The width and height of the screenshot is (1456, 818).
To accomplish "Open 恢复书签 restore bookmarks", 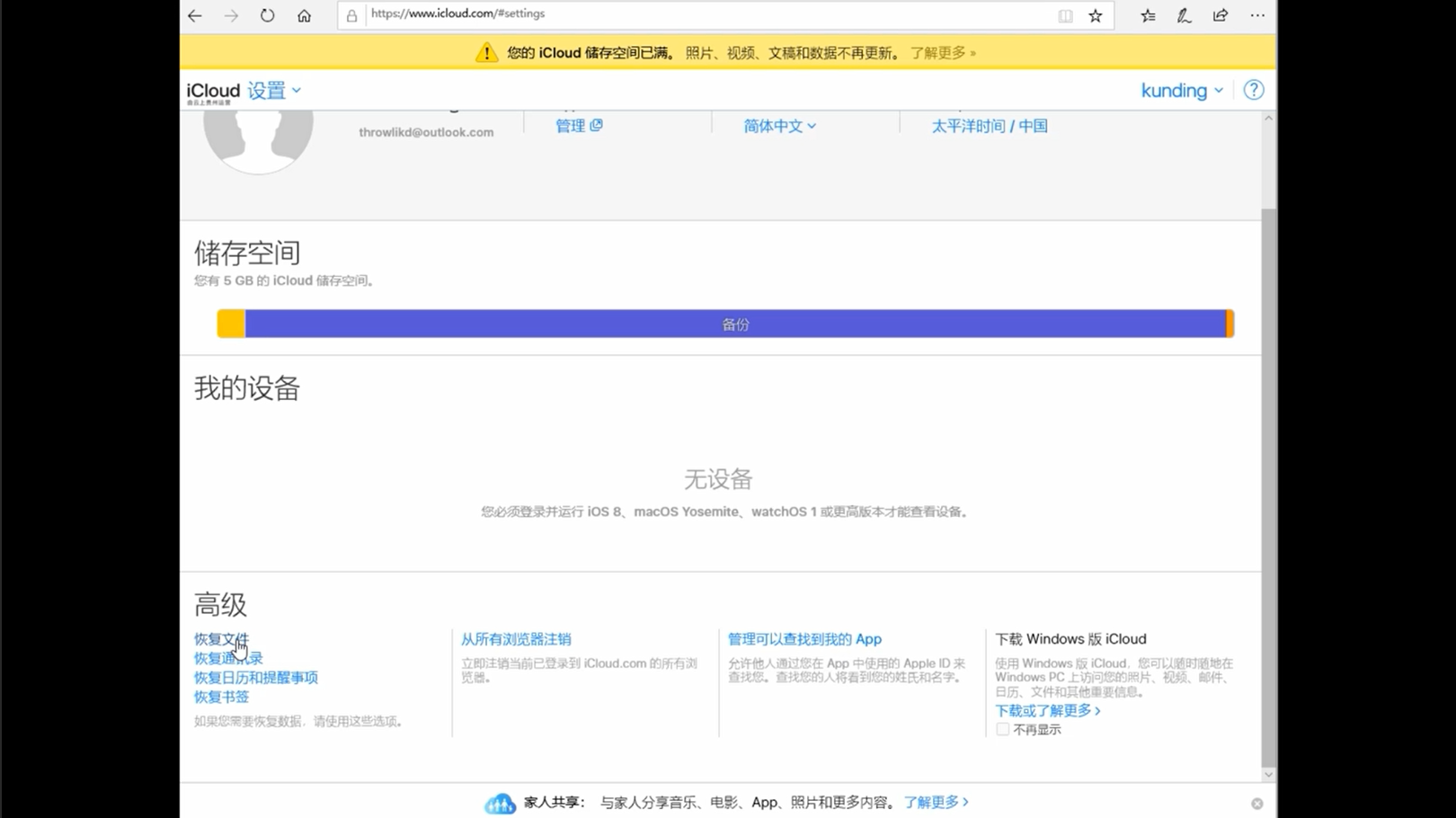I will click(x=221, y=697).
